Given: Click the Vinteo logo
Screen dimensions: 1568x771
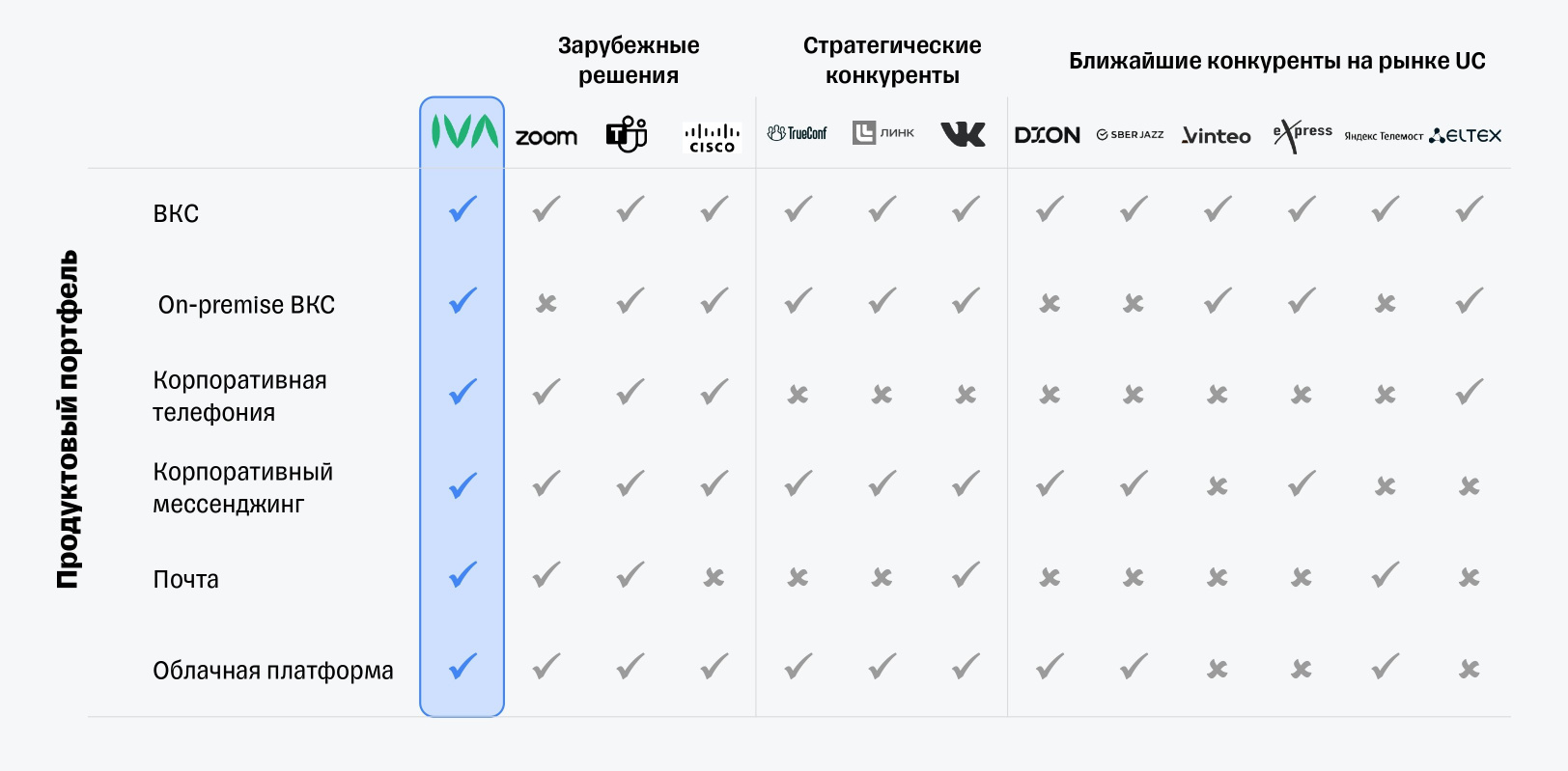Looking at the screenshot, I should (x=1217, y=136).
